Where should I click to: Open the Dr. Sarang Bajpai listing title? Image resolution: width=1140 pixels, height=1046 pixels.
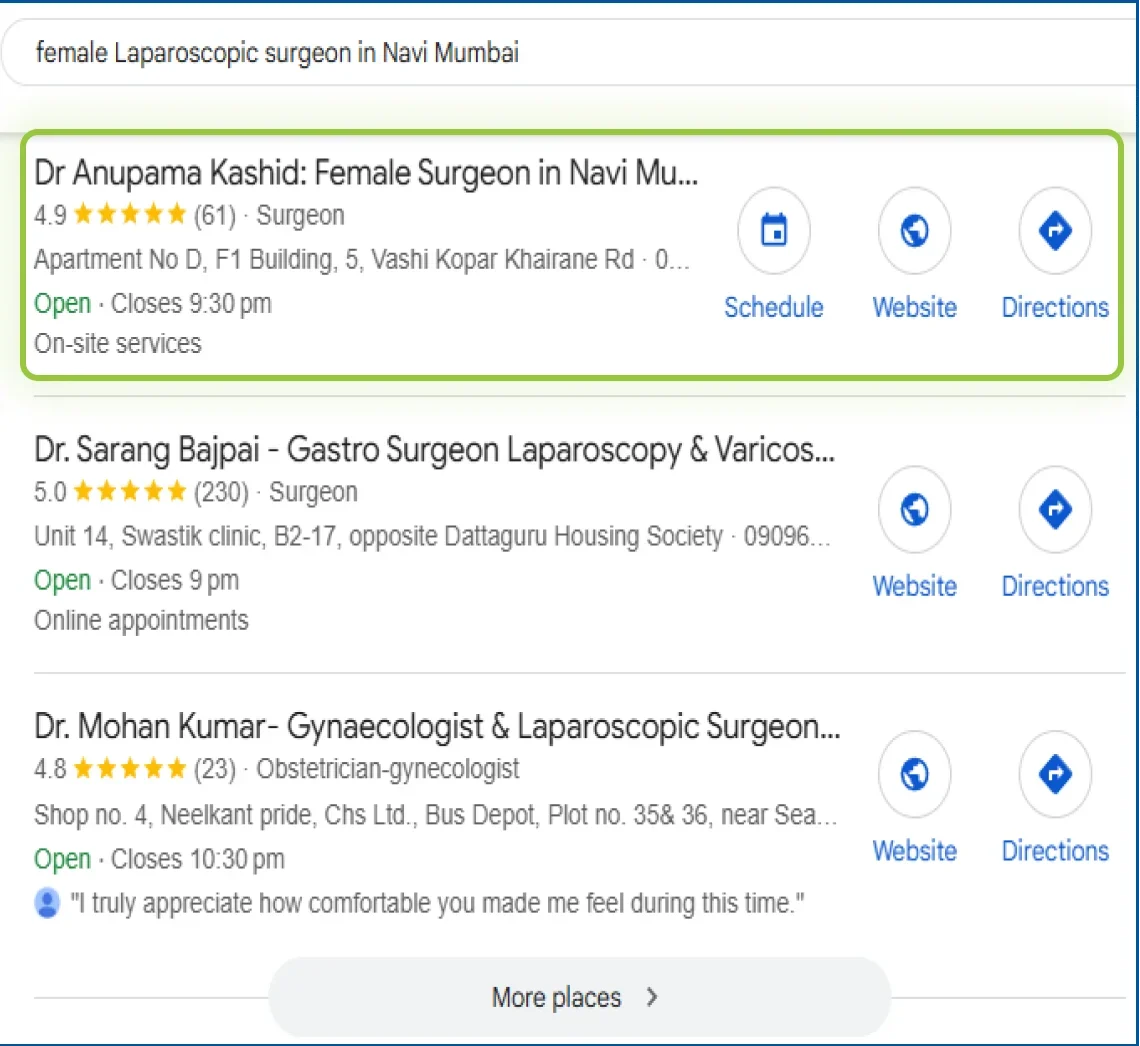point(434,451)
